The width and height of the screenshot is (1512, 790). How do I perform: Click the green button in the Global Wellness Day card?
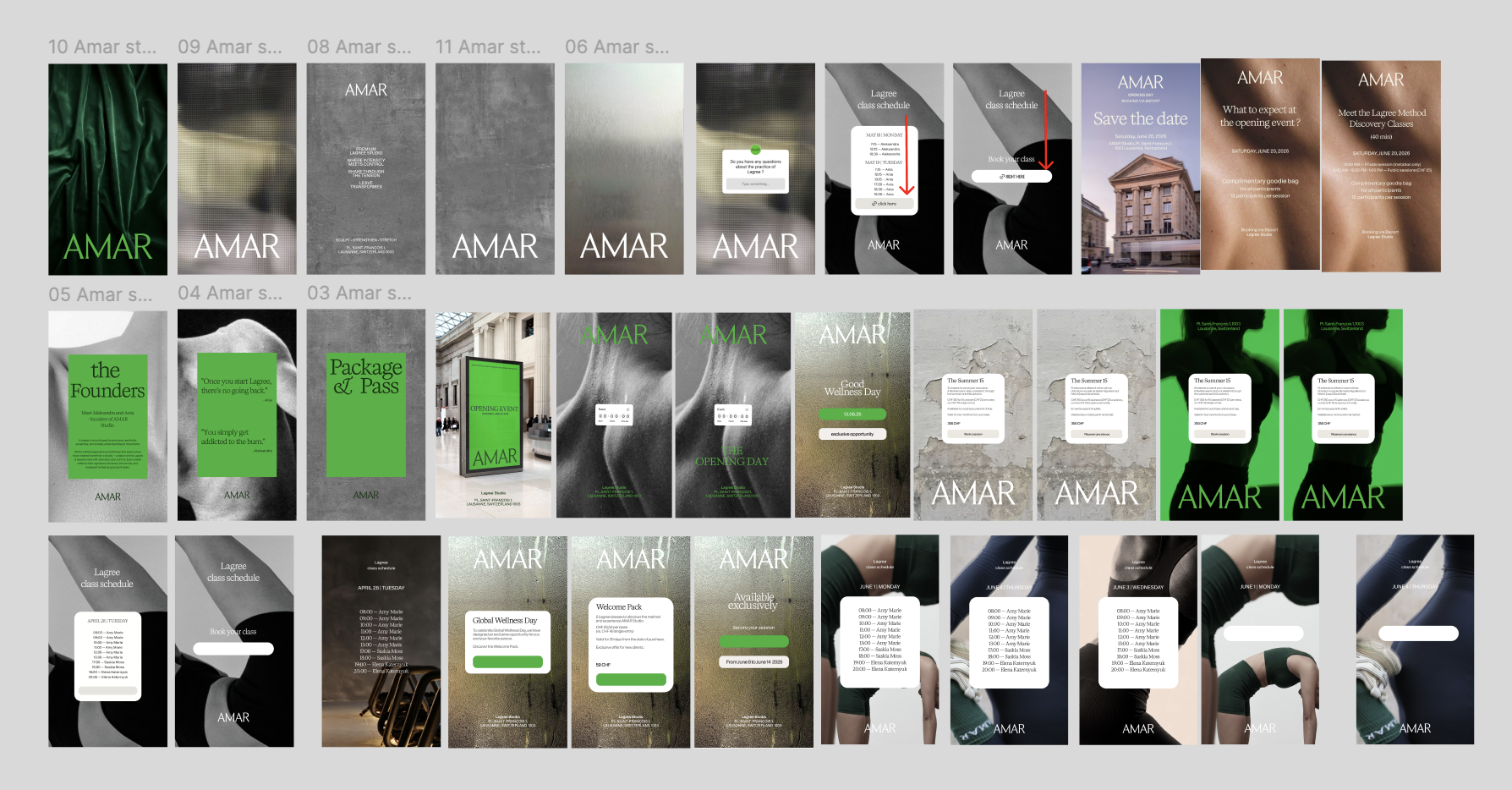[x=507, y=662]
